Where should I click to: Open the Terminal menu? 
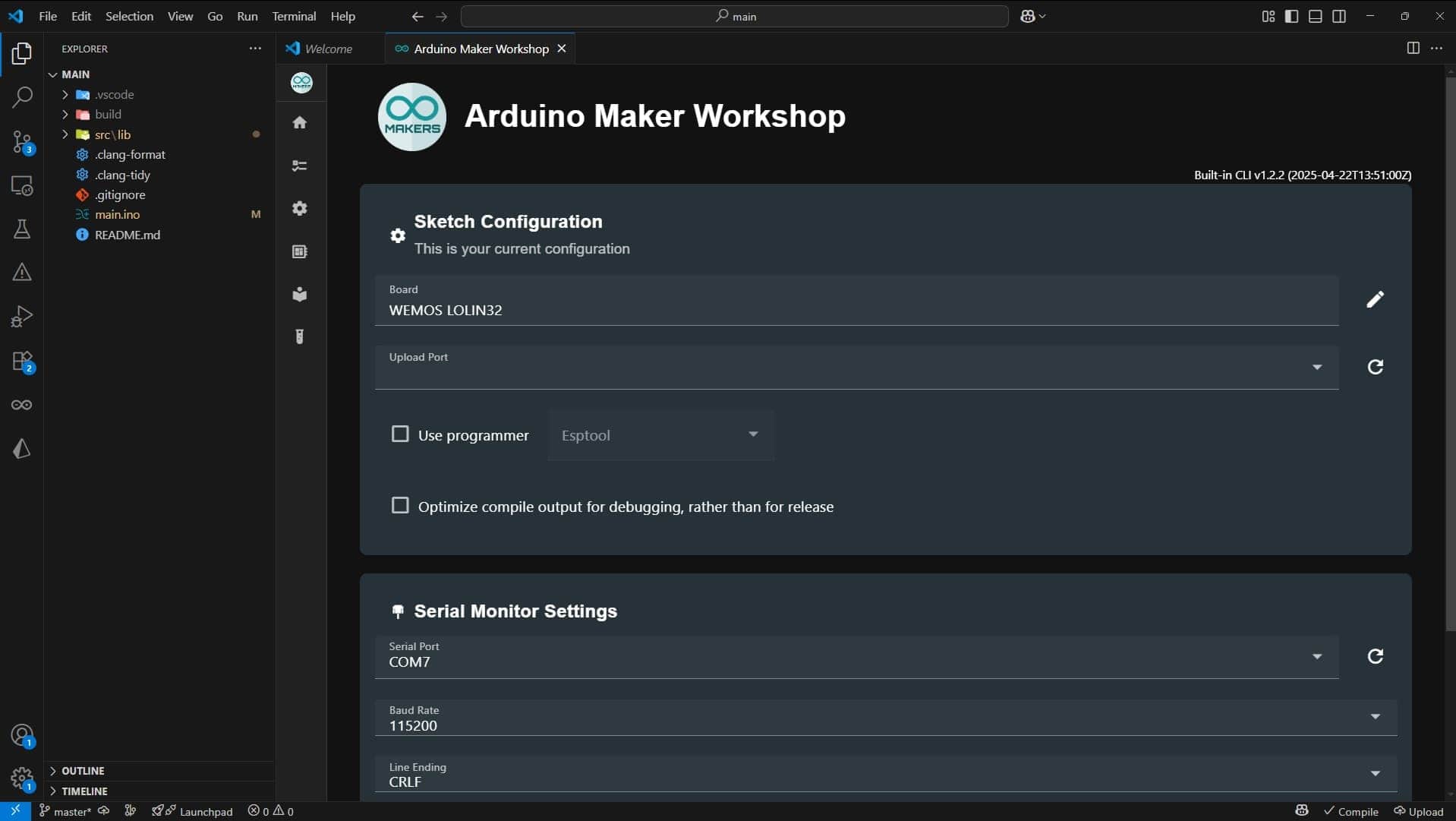294,16
